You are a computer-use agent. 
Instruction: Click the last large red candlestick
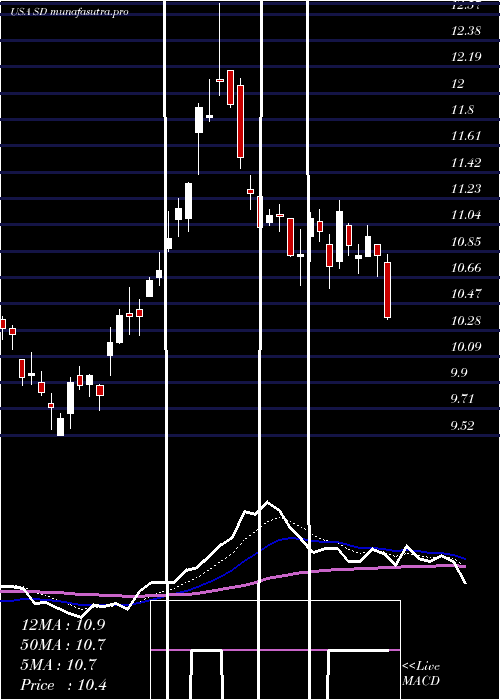click(x=388, y=290)
